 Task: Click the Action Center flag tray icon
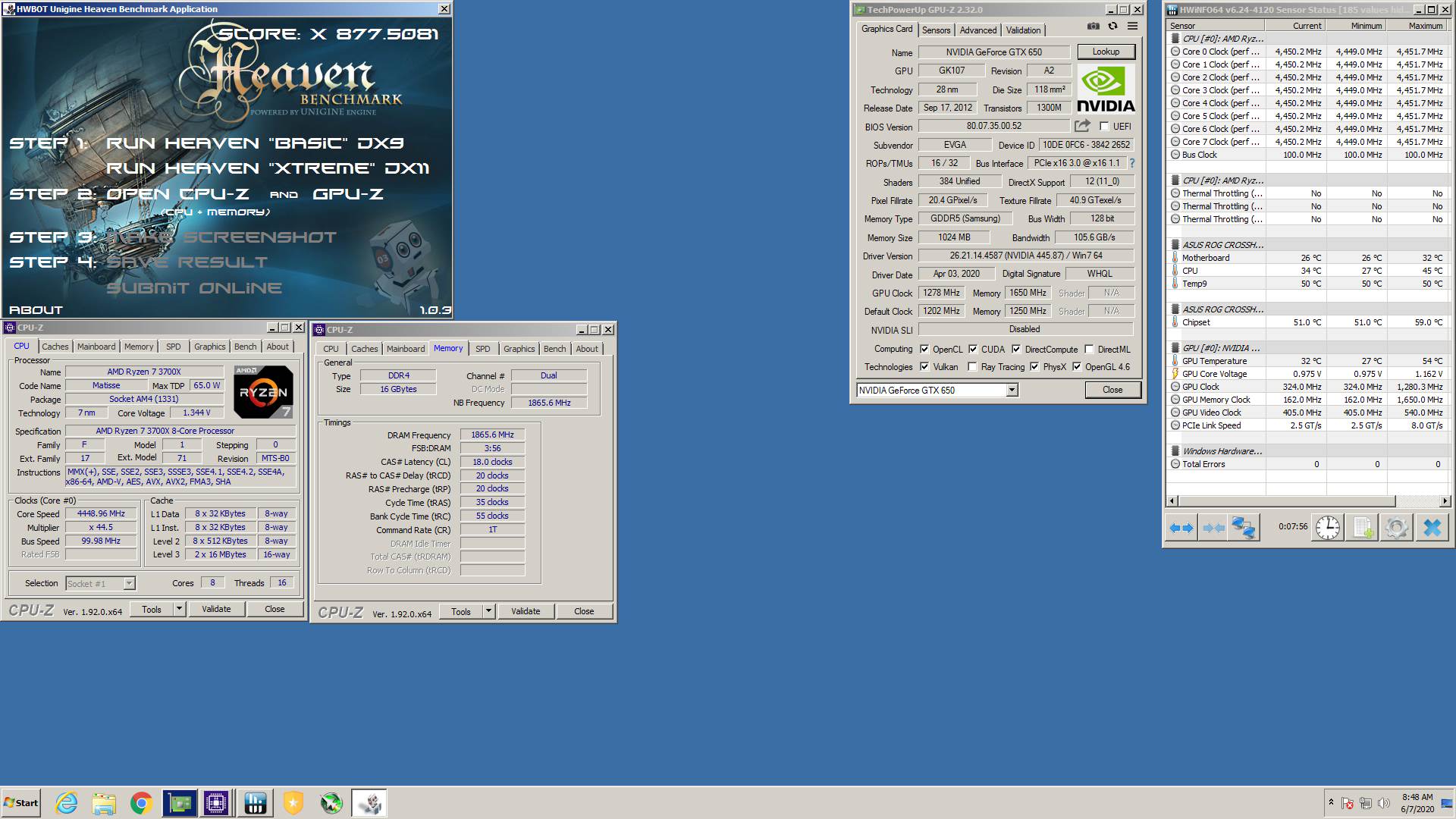pyautogui.click(x=1348, y=803)
